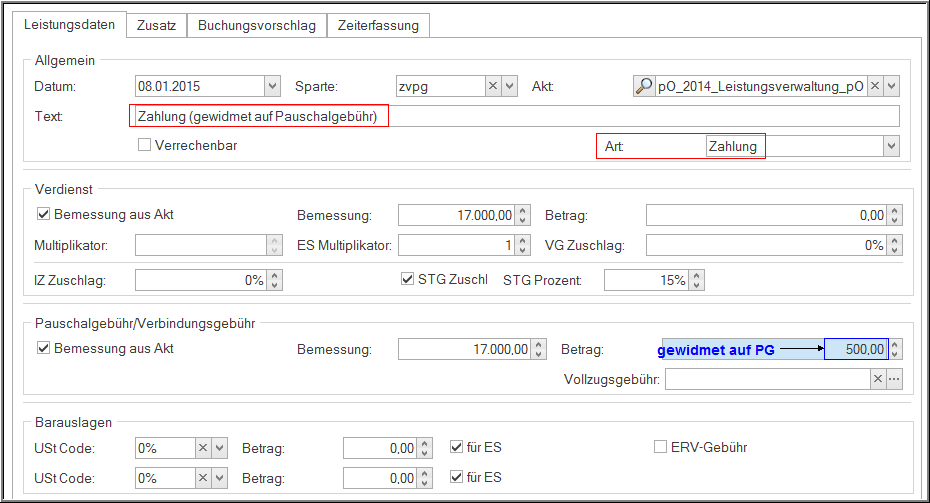Click the STG Prozent spinner arrows
Screen dimensions: 930x503
697,281
